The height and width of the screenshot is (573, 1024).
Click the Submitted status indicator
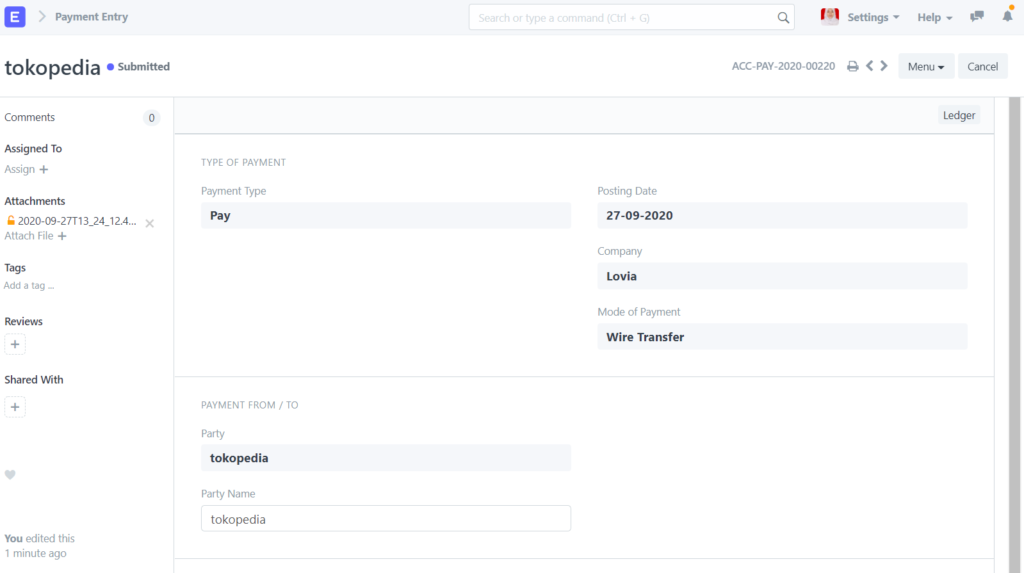click(138, 67)
